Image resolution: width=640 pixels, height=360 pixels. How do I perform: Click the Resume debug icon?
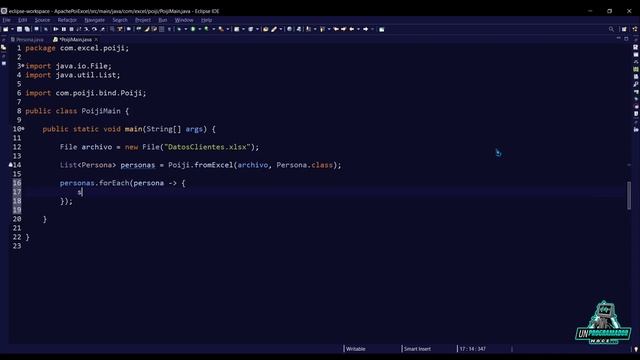point(56,29)
